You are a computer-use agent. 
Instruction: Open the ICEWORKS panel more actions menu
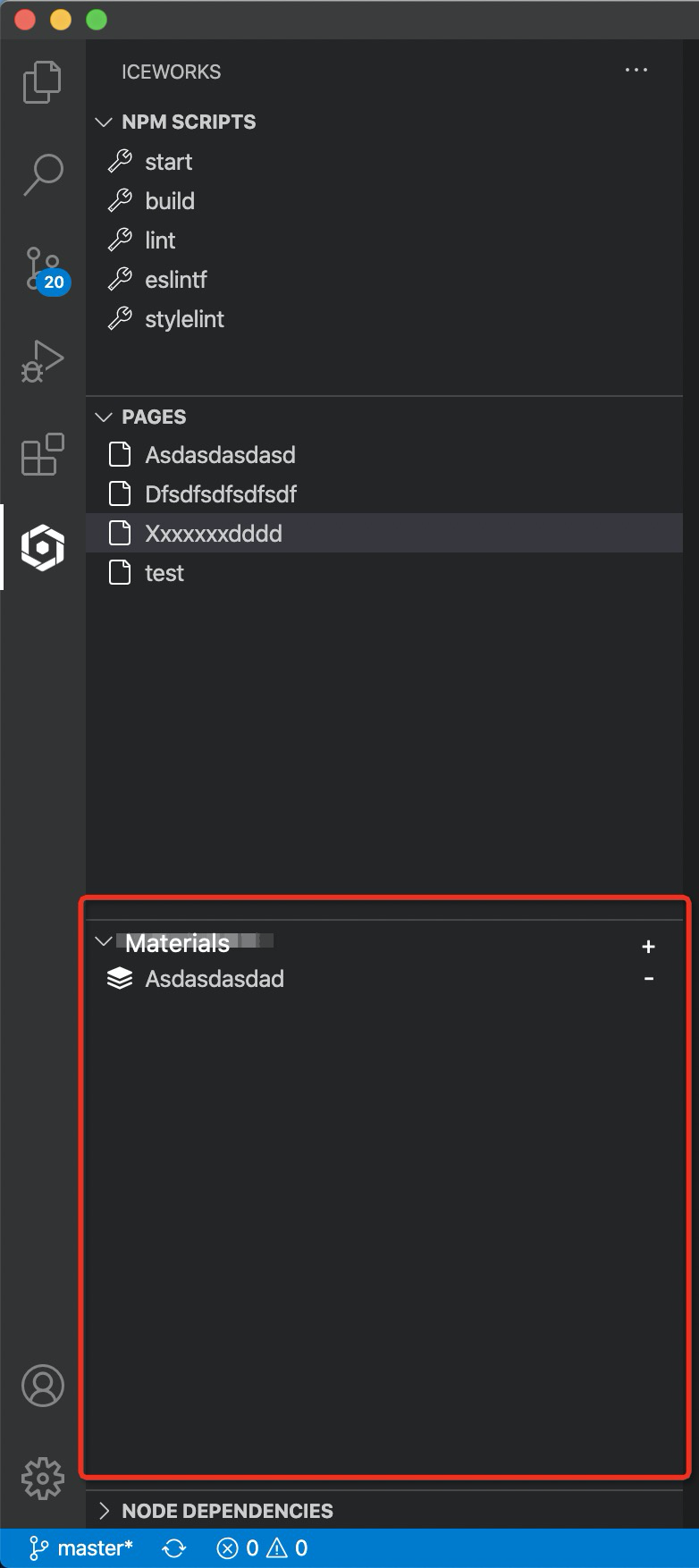coord(636,70)
